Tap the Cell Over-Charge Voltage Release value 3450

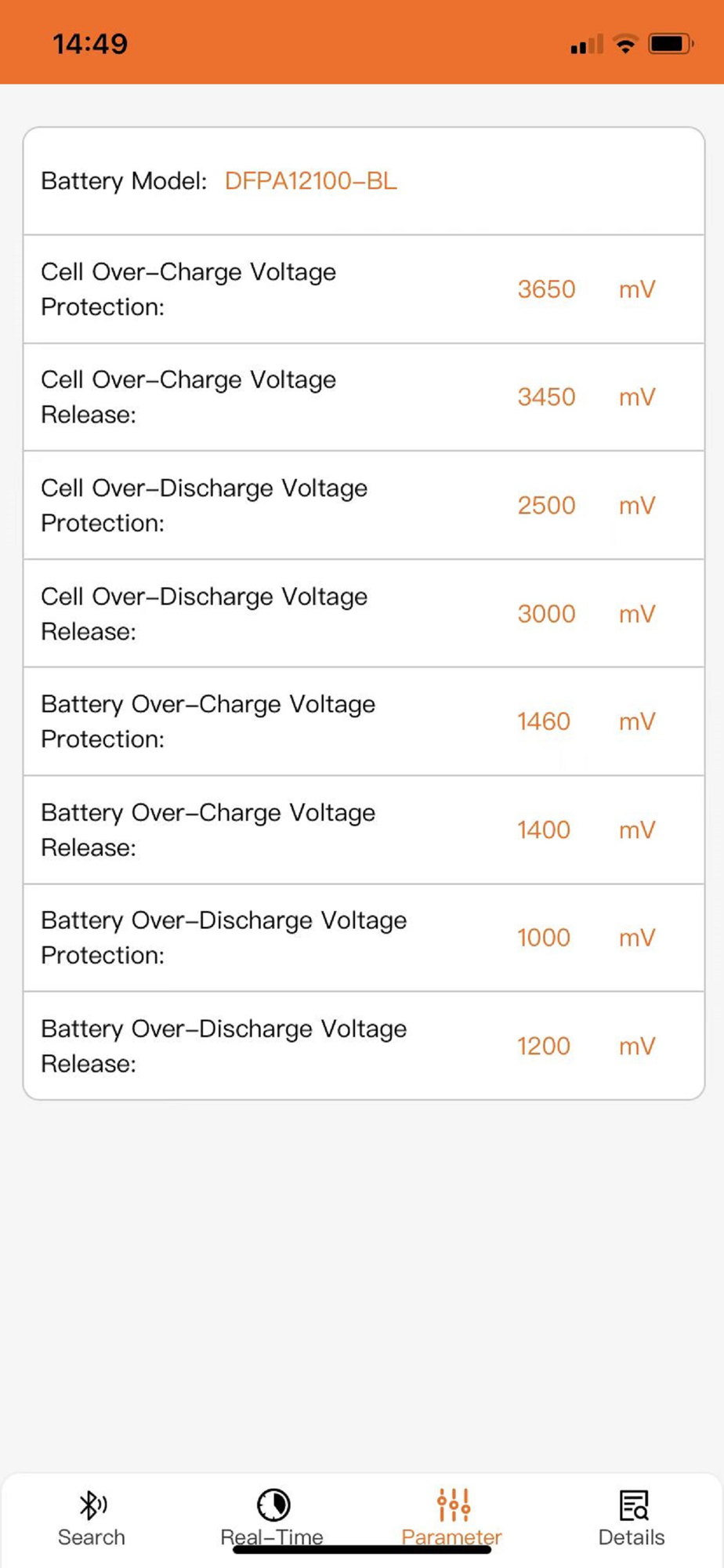(x=546, y=397)
